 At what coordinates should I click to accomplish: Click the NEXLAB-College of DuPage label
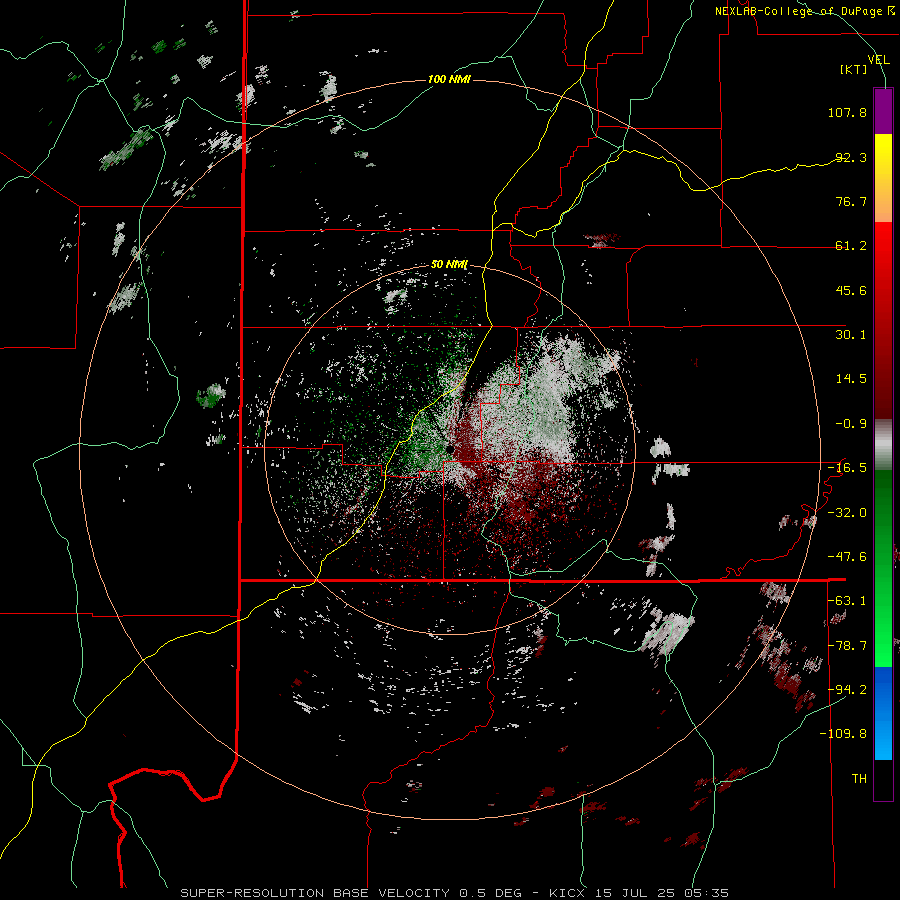pyautogui.click(x=804, y=11)
